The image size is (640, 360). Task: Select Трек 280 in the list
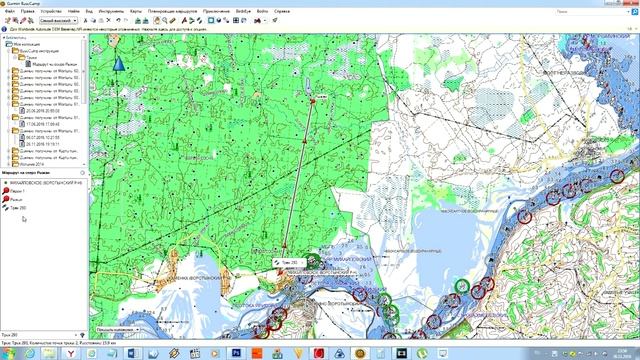tap(18, 208)
